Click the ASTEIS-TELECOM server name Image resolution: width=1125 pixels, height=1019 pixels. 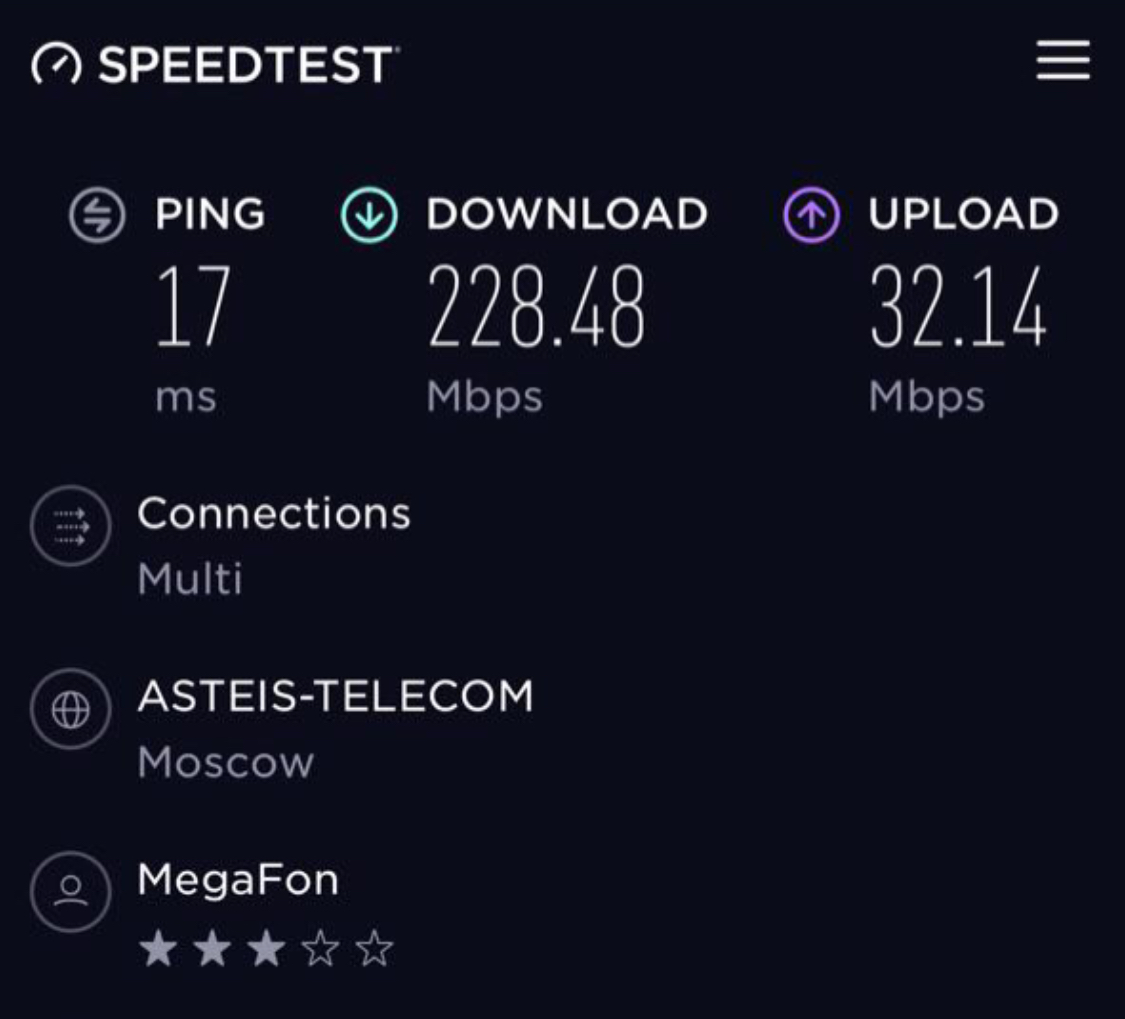(x=335, y=696)
